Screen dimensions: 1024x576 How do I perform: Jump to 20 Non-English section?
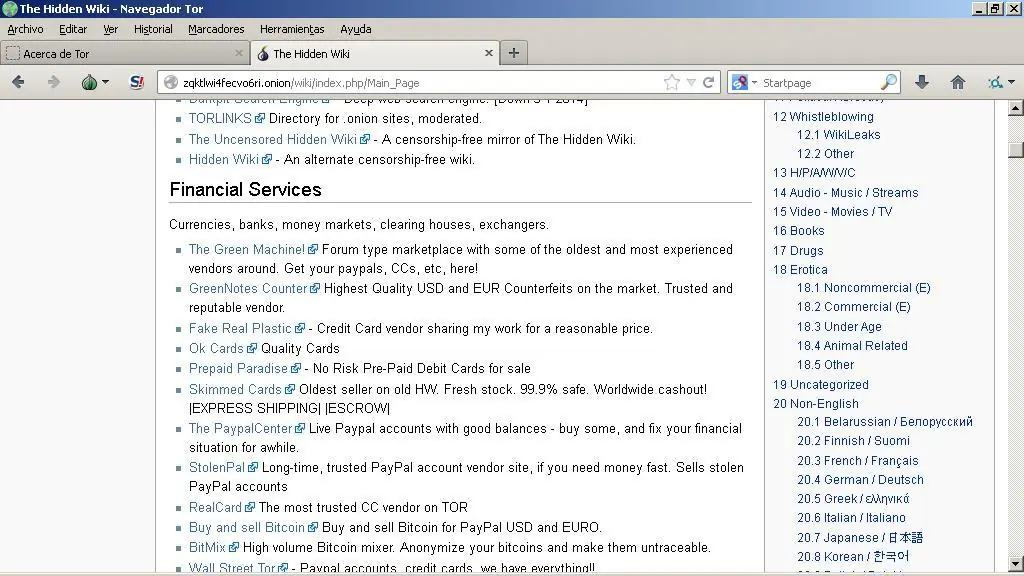point(816,404)
